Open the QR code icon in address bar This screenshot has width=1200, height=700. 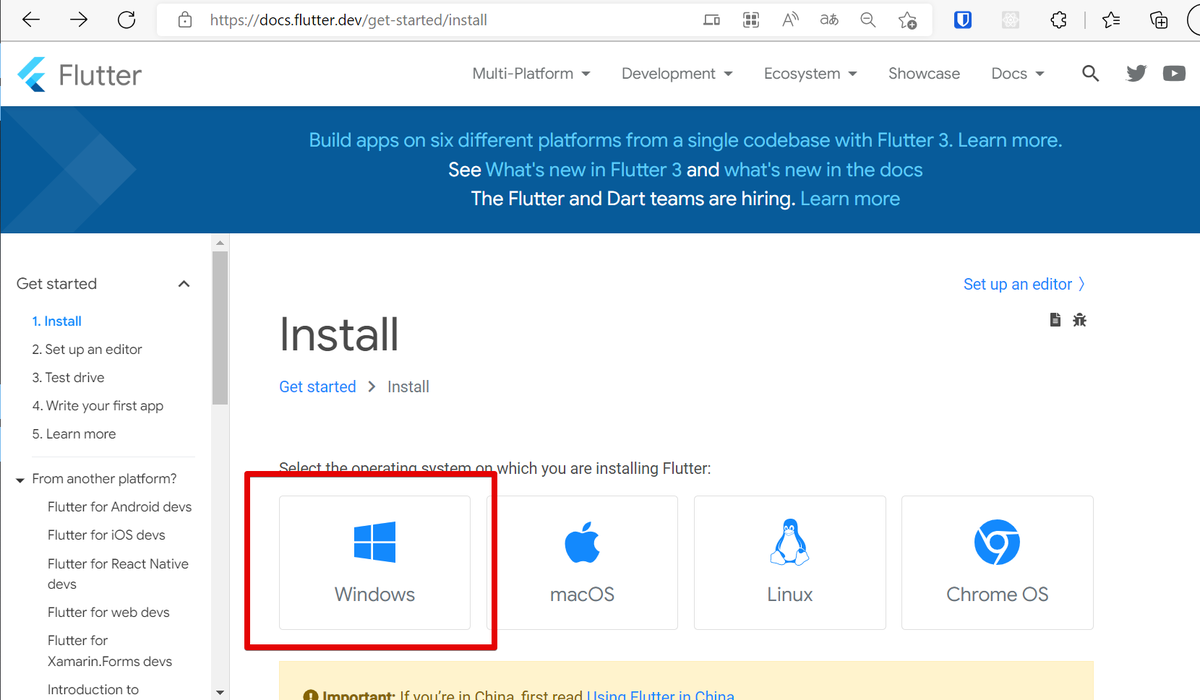(751, 20)
